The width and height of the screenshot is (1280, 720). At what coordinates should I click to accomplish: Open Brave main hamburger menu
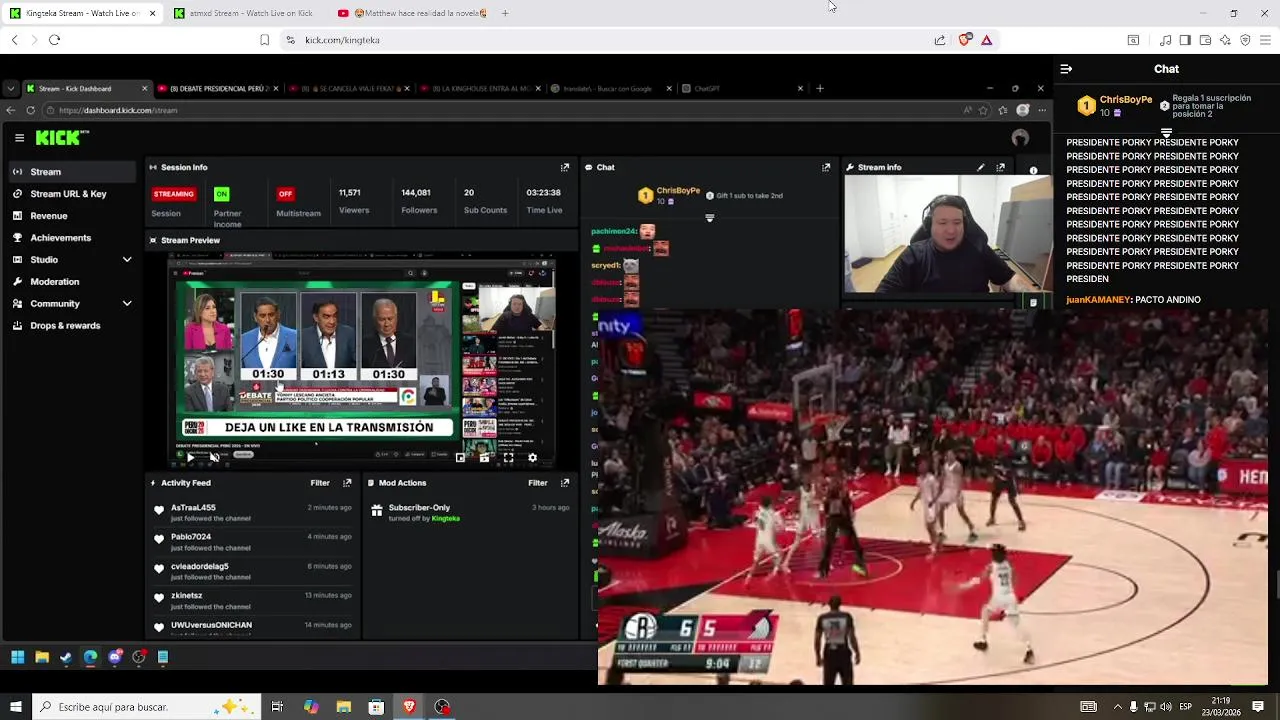(x=1266, y=40)
